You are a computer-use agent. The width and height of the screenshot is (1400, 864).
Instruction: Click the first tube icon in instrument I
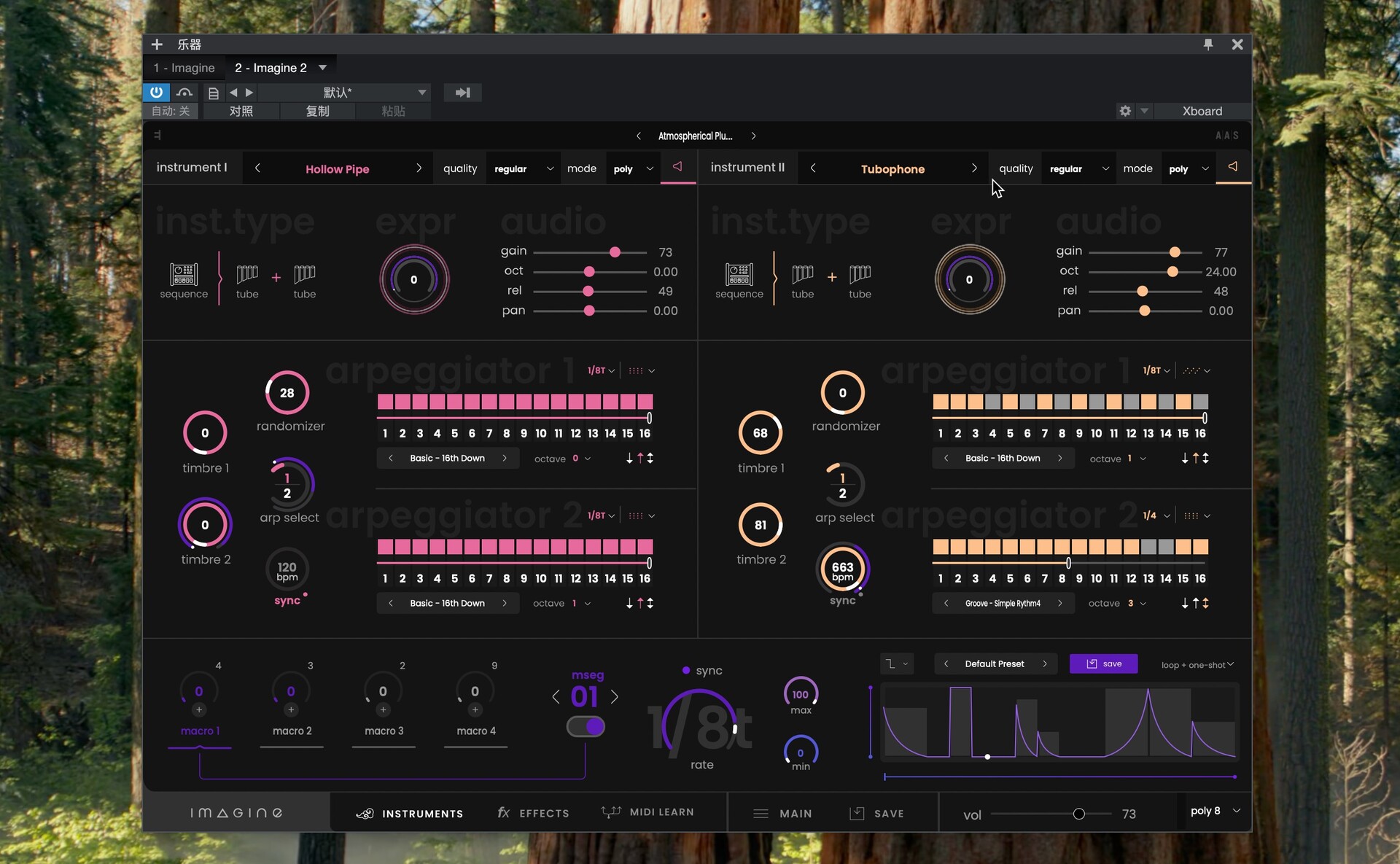pos(247,275)
